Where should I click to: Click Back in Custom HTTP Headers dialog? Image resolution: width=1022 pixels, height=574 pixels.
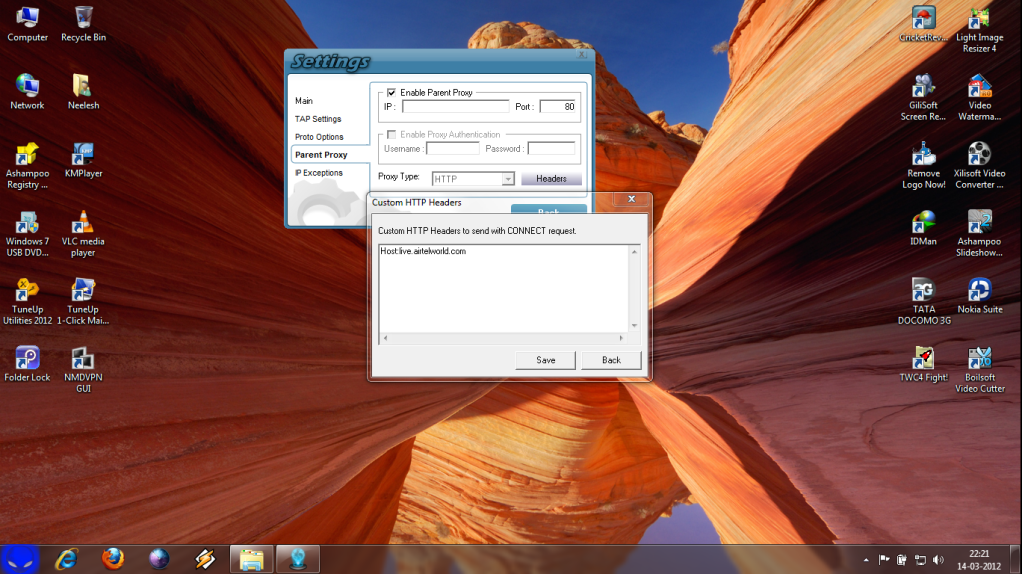tap(611, 360)
